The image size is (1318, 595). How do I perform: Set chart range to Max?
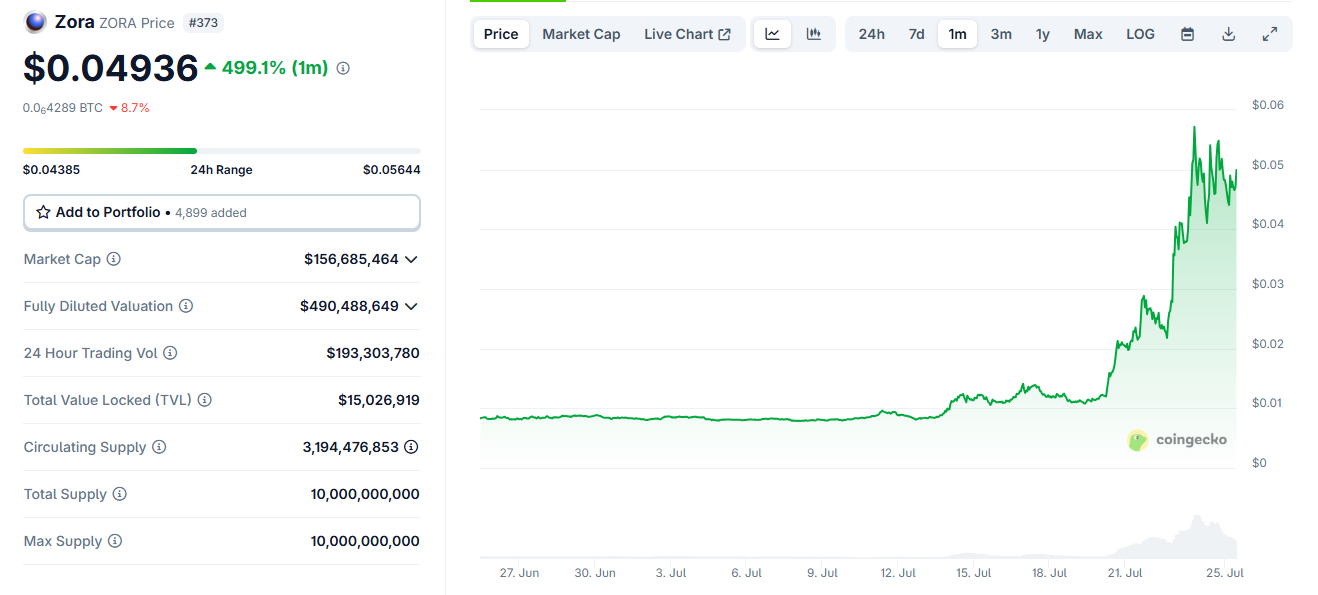(1088, 34)
